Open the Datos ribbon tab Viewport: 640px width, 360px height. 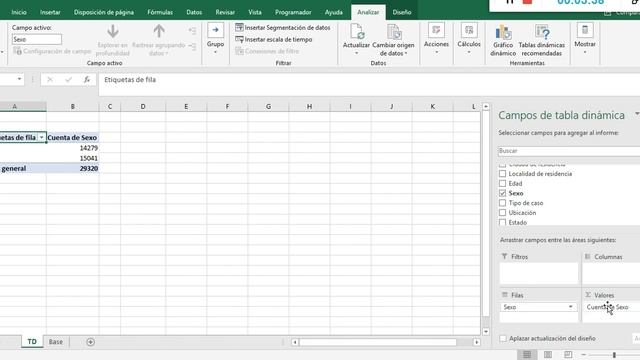pos(194,12)
